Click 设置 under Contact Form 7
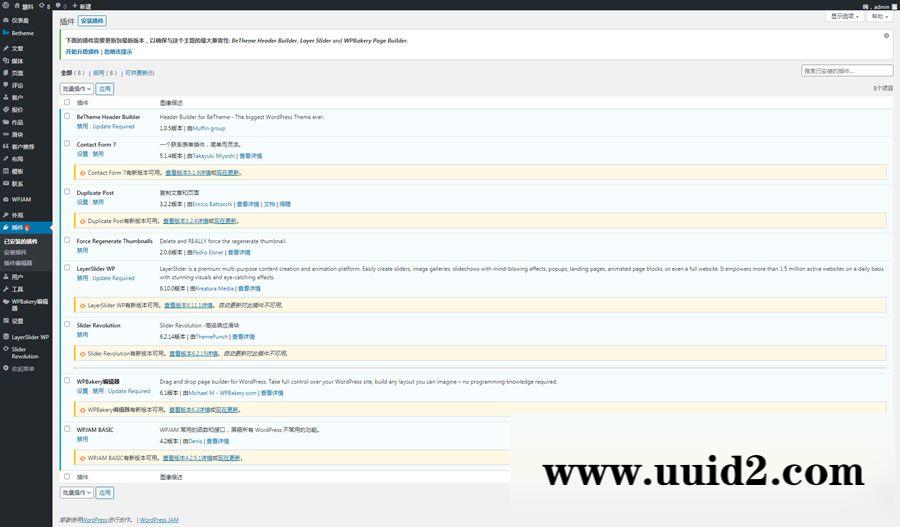Image resolution: width=900 pixels, height=527 pixels. tap(83, 154)
